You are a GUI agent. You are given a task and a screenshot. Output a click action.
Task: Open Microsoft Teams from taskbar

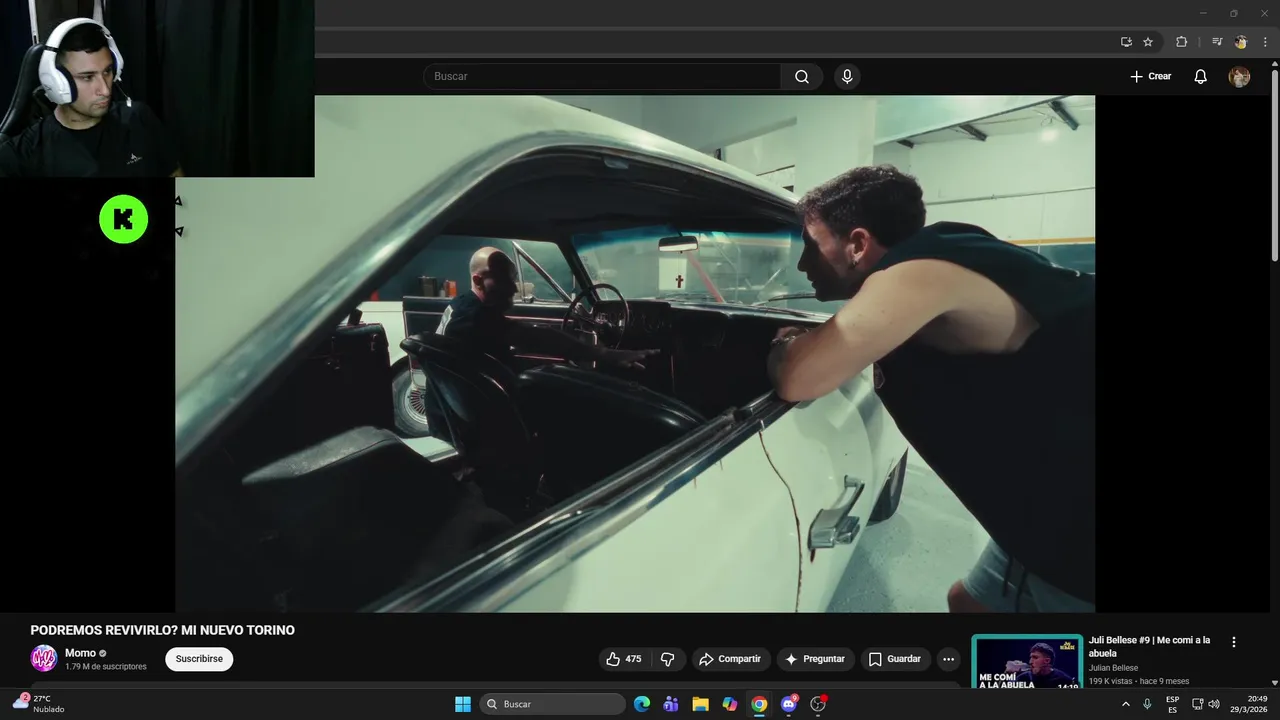tap(671, 704)
